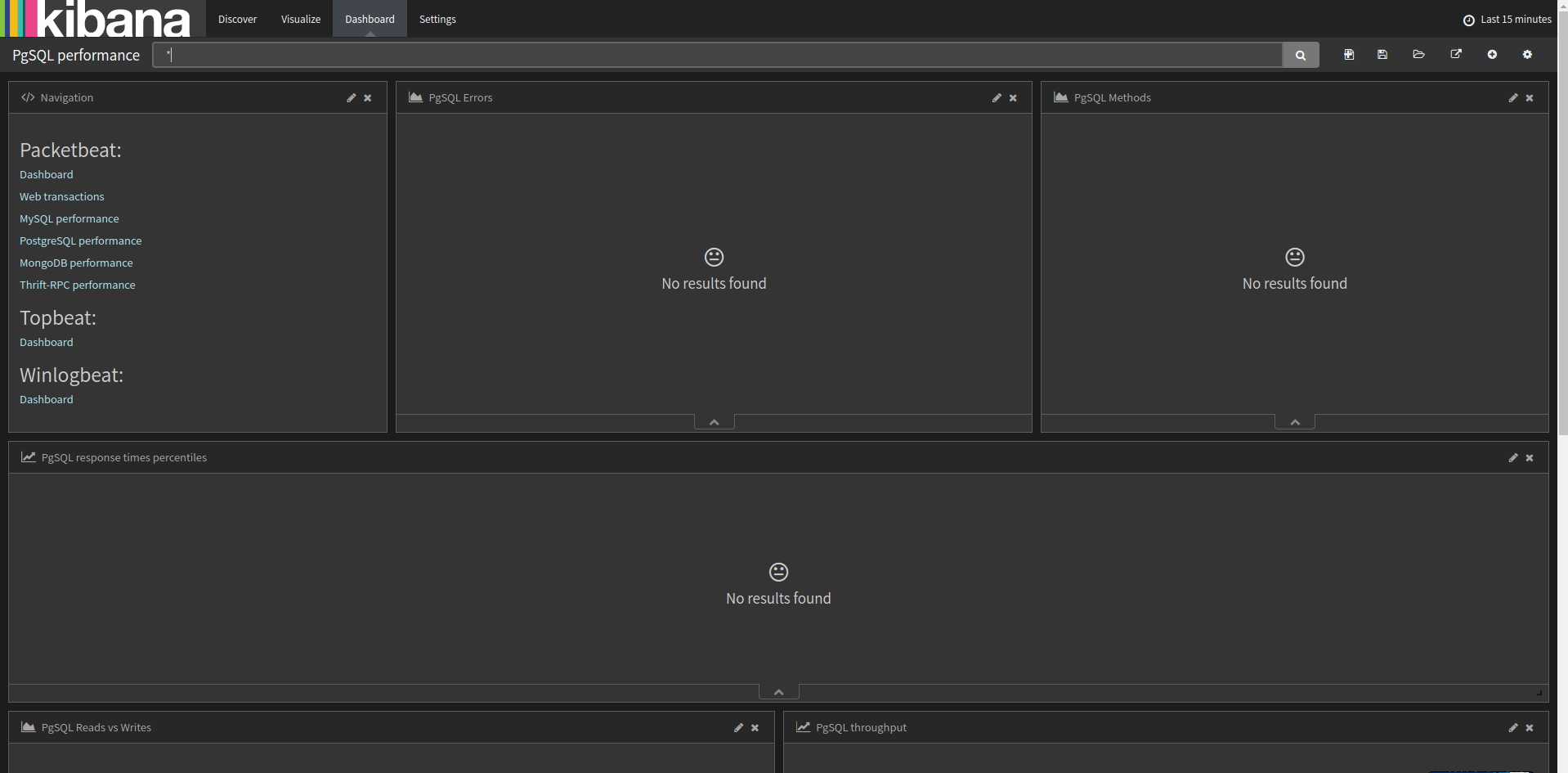
Task: Expand the spy panel under response times percentiles
Action: pos(779,692)
